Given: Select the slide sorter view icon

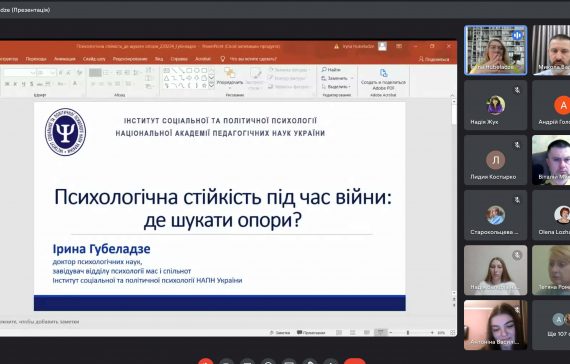Looking at the screenshot, I should point(353,332).
